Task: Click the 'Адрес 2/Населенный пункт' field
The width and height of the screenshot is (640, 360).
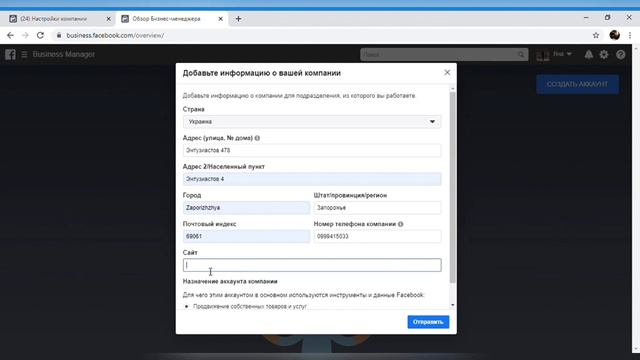Action: pos(312,179)
